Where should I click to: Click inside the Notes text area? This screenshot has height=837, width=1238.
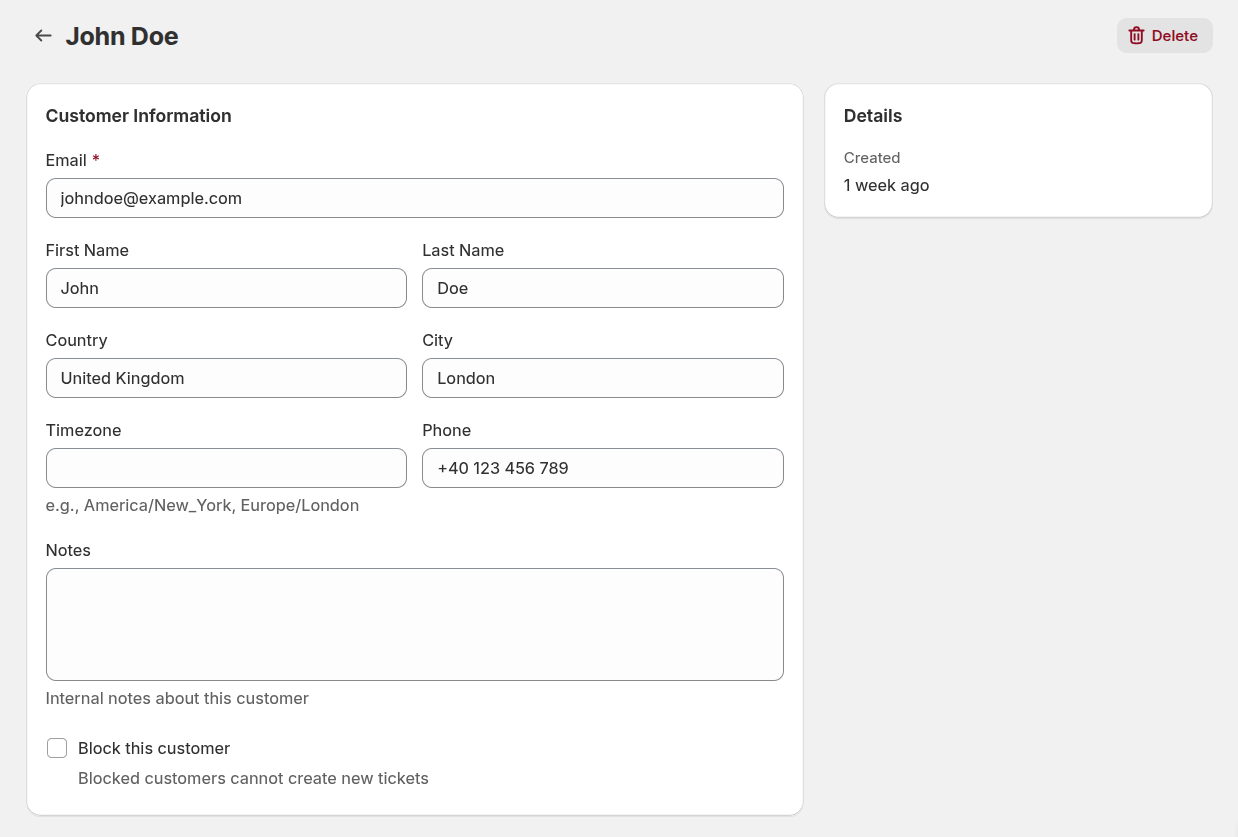click(414, 624)
